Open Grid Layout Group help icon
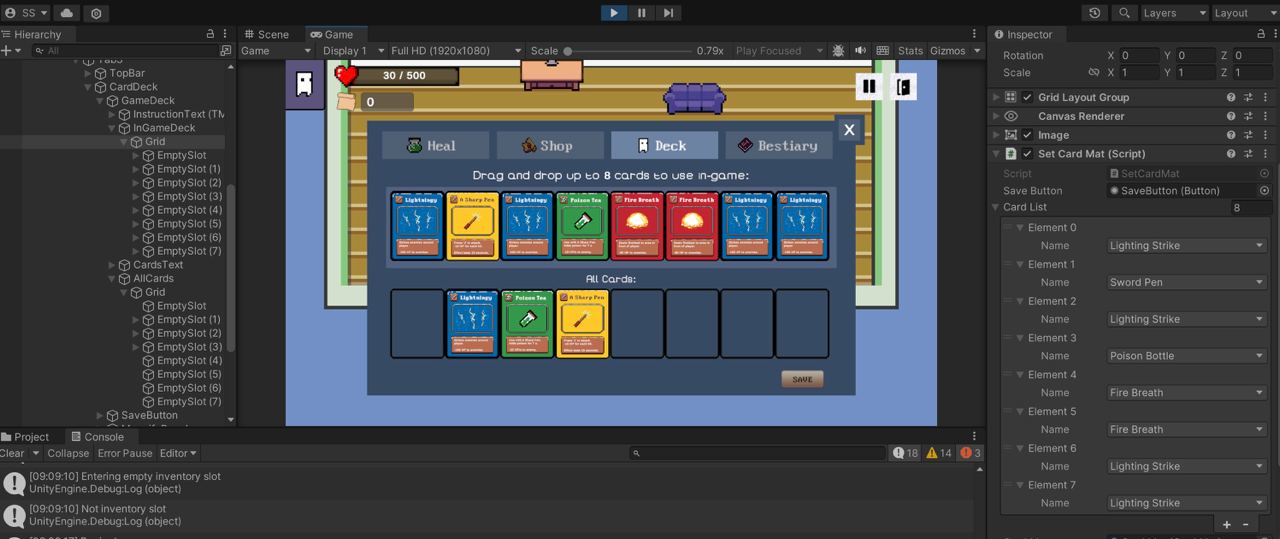The image size is (1280, 539). [x=1231, y=97]
